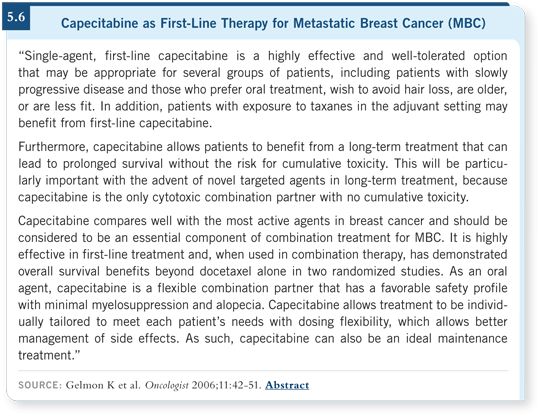The width and height of the screenshot is (540, 416).
Task: Click the final word treatment.” ending the quote
Action: [49, 355]
